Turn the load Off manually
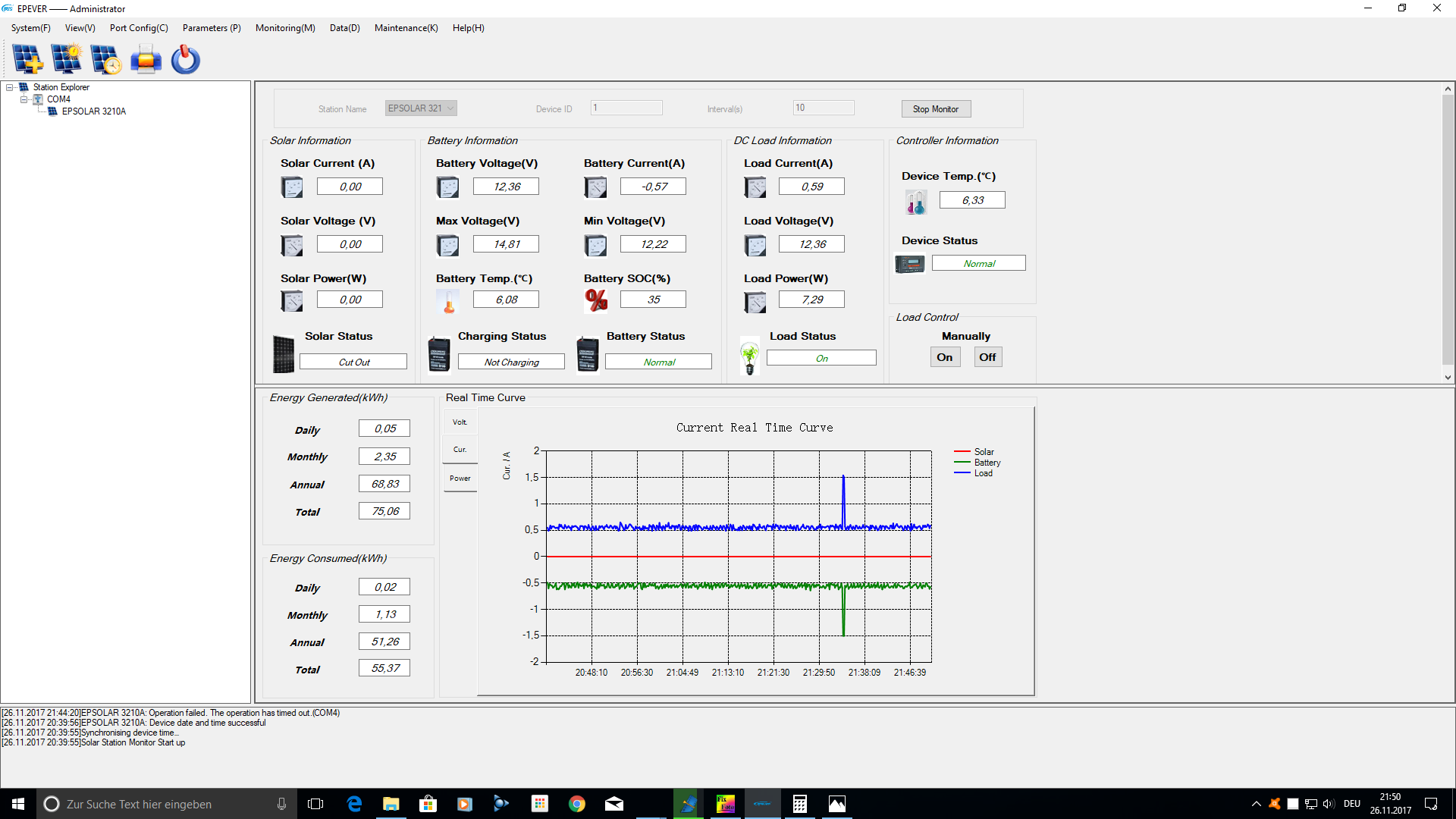This screenshot has height=819, width=1456. click(987, 357)
